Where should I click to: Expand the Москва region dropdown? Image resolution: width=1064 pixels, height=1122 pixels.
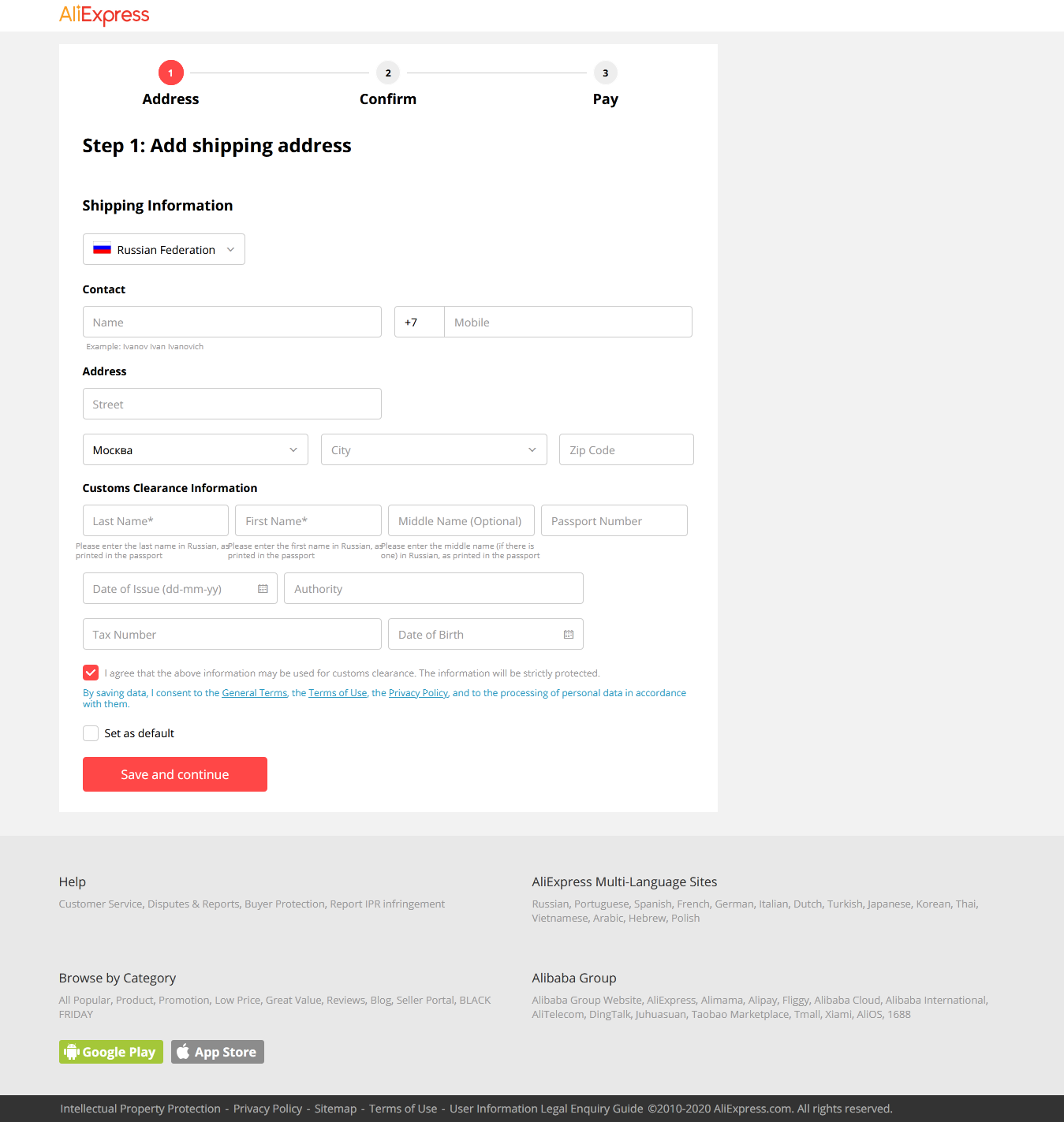pos(196,449)
